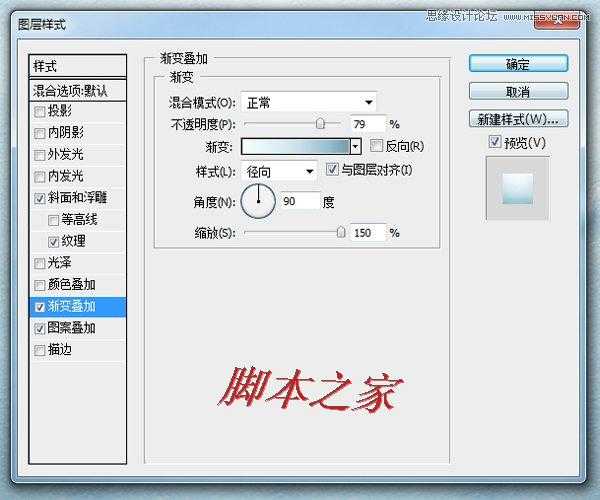Image resolution: width=600 pixels, height=500 pixels.
Task: Click the style preview thumbnail
Action: click(518, 189)
